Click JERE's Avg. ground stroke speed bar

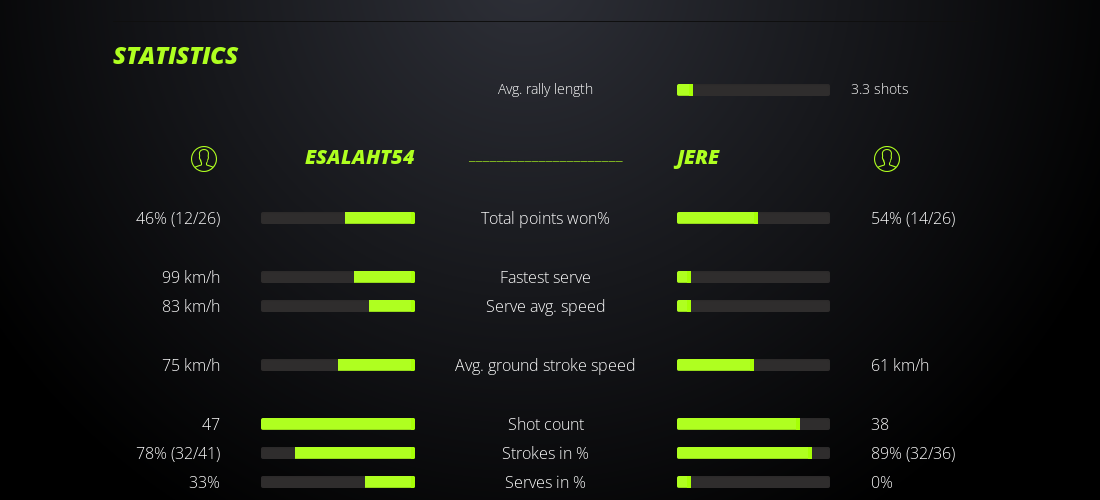click(753, 365)
